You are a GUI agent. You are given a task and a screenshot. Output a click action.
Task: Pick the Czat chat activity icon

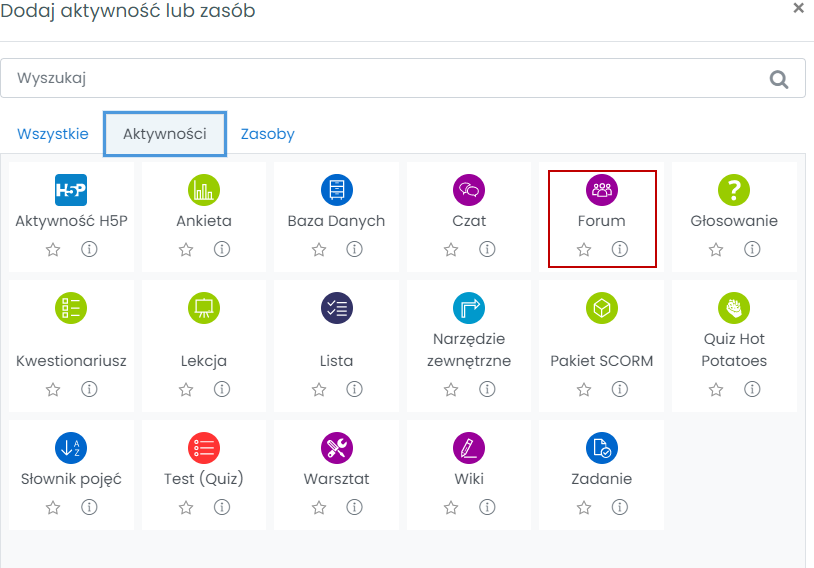(x=469, y=189)
